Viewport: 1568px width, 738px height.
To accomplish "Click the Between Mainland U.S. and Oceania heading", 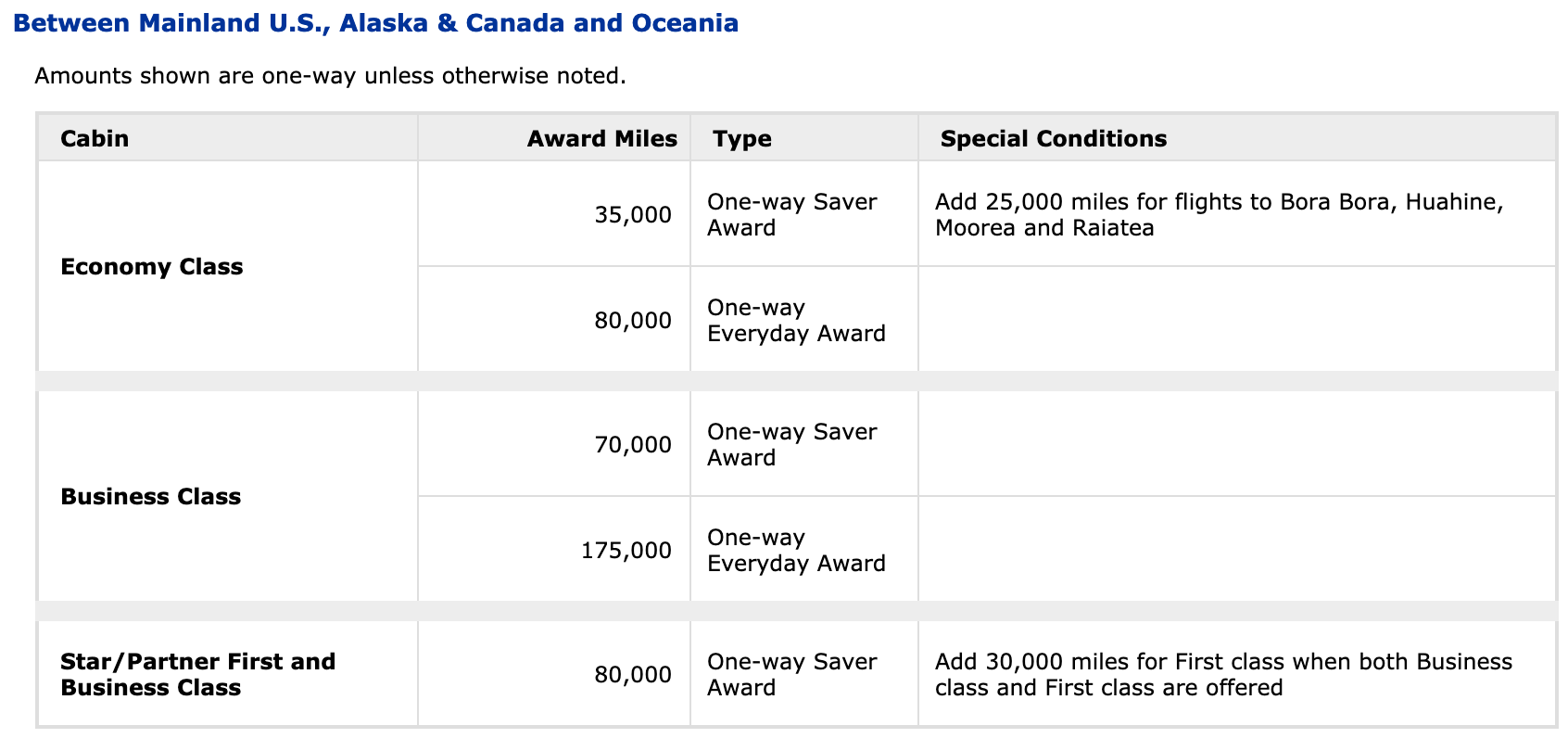I will [375, 23].
